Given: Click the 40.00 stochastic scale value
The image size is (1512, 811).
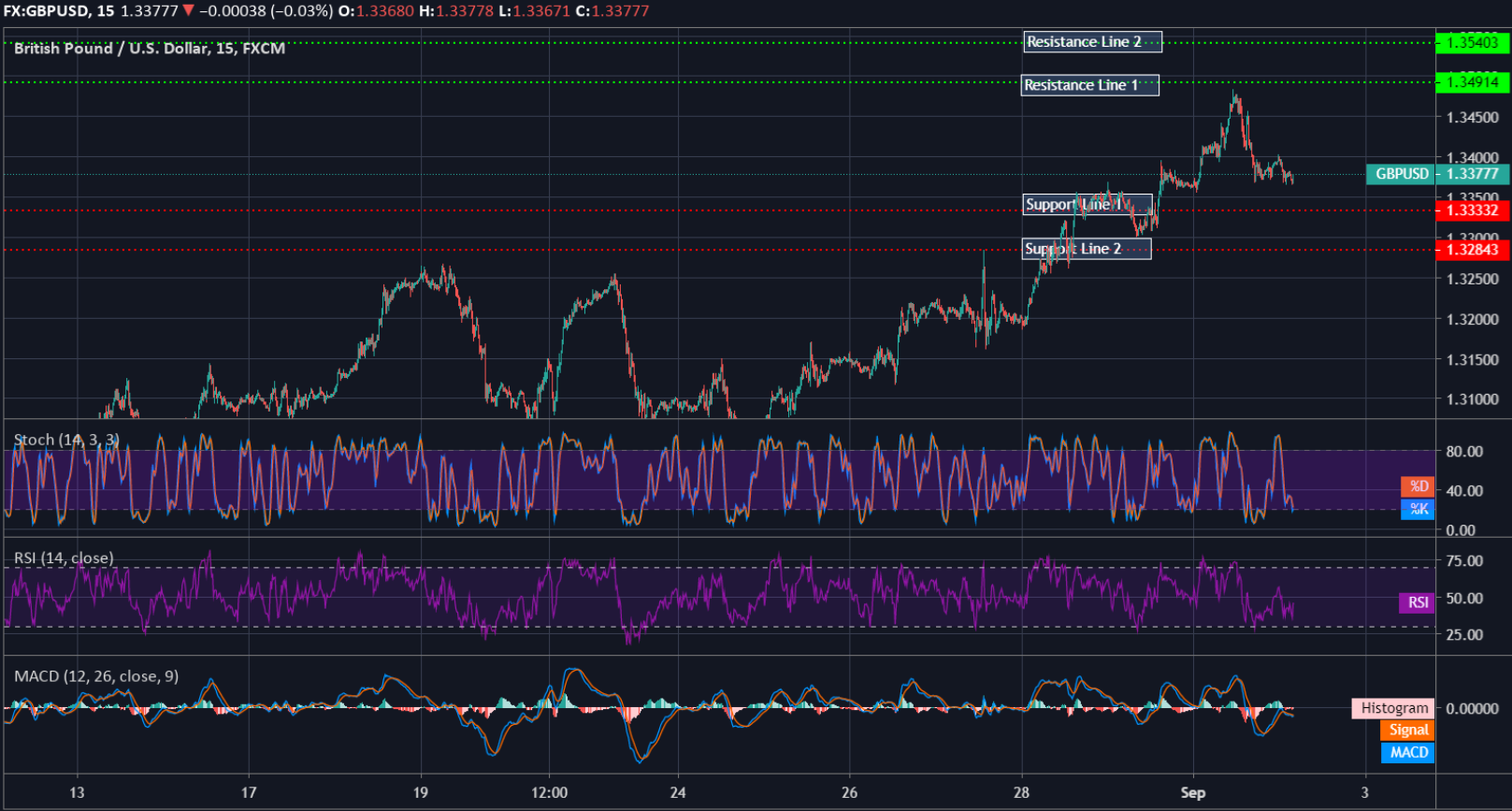Looking at the screenshot, I should click(1464, 491).
